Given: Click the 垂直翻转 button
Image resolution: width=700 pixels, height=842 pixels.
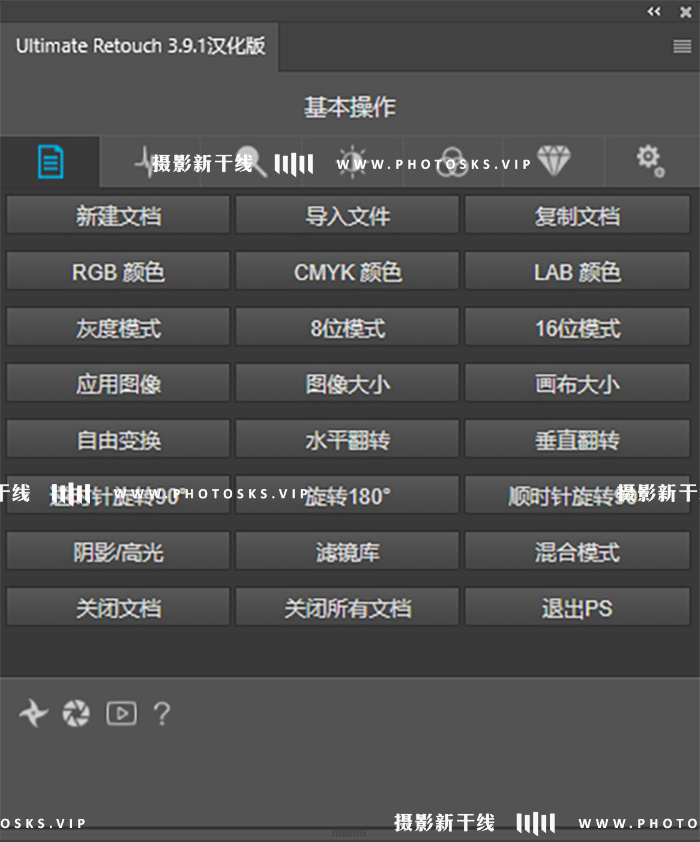Looking at the screenshot, I should [577, 439].
